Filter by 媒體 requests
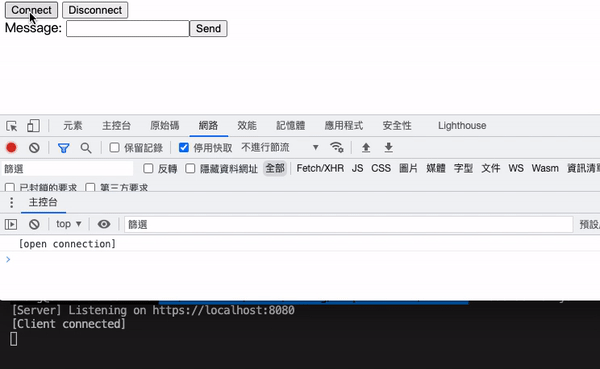This screenshot has width=600, height=369. coord(436,168)
